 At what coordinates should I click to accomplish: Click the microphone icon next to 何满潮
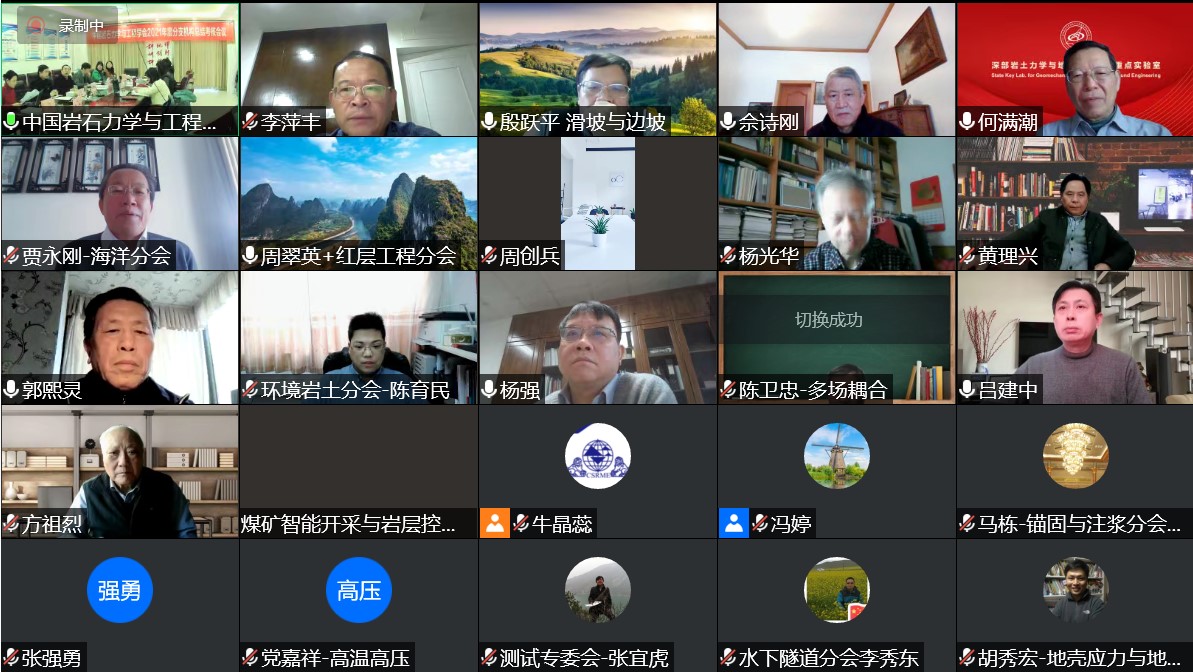(x=968, y=122)
